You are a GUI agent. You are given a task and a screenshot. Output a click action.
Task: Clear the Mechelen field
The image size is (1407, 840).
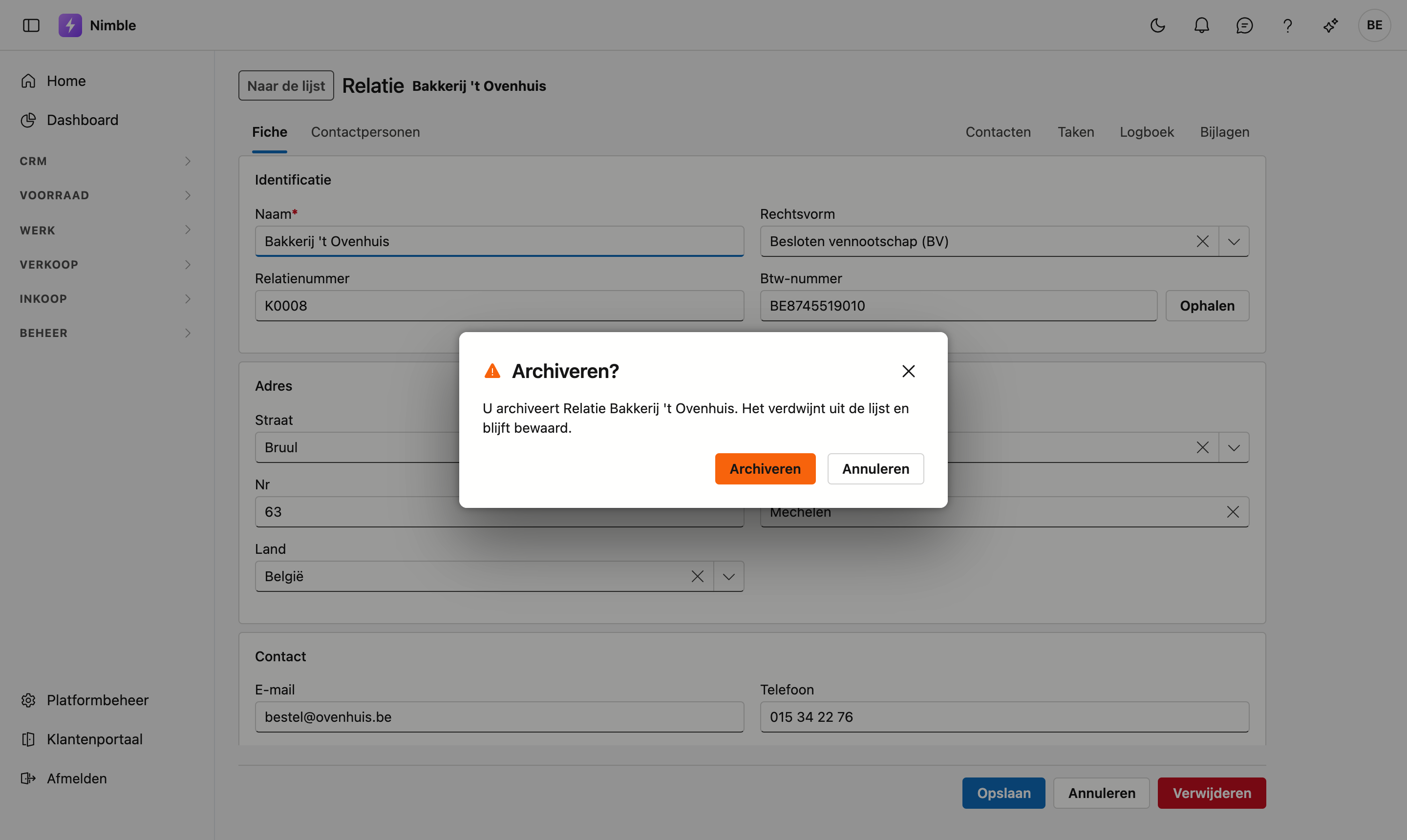(x=1233, y=512)
